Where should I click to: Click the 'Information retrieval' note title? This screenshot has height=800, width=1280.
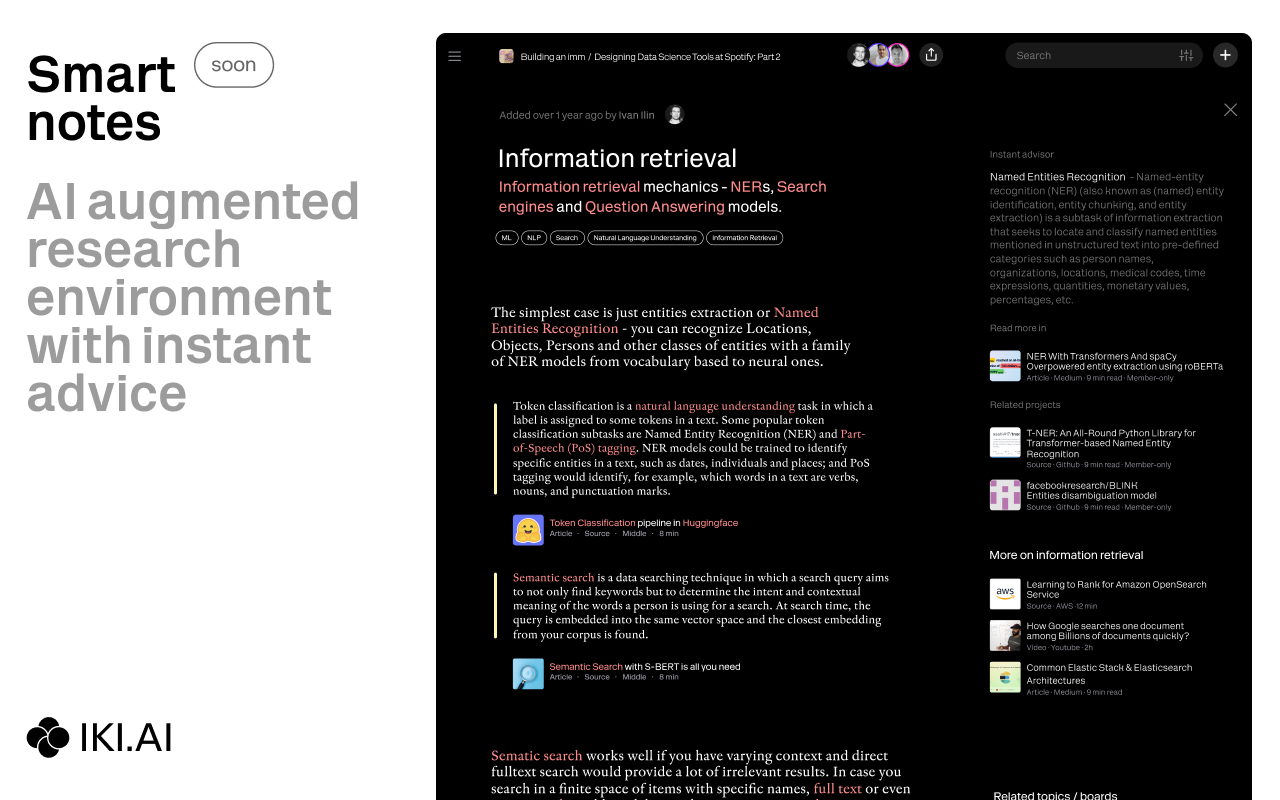(x=617, y=159)
